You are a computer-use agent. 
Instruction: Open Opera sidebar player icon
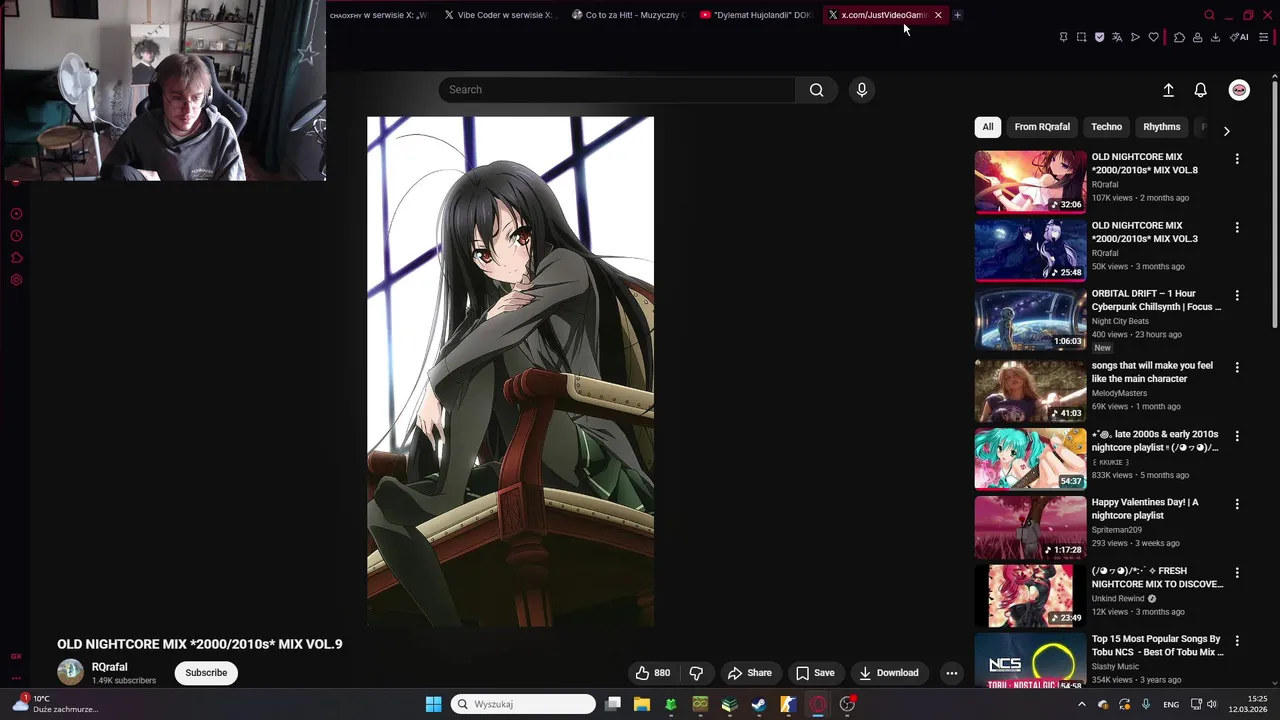click(16, 214)
